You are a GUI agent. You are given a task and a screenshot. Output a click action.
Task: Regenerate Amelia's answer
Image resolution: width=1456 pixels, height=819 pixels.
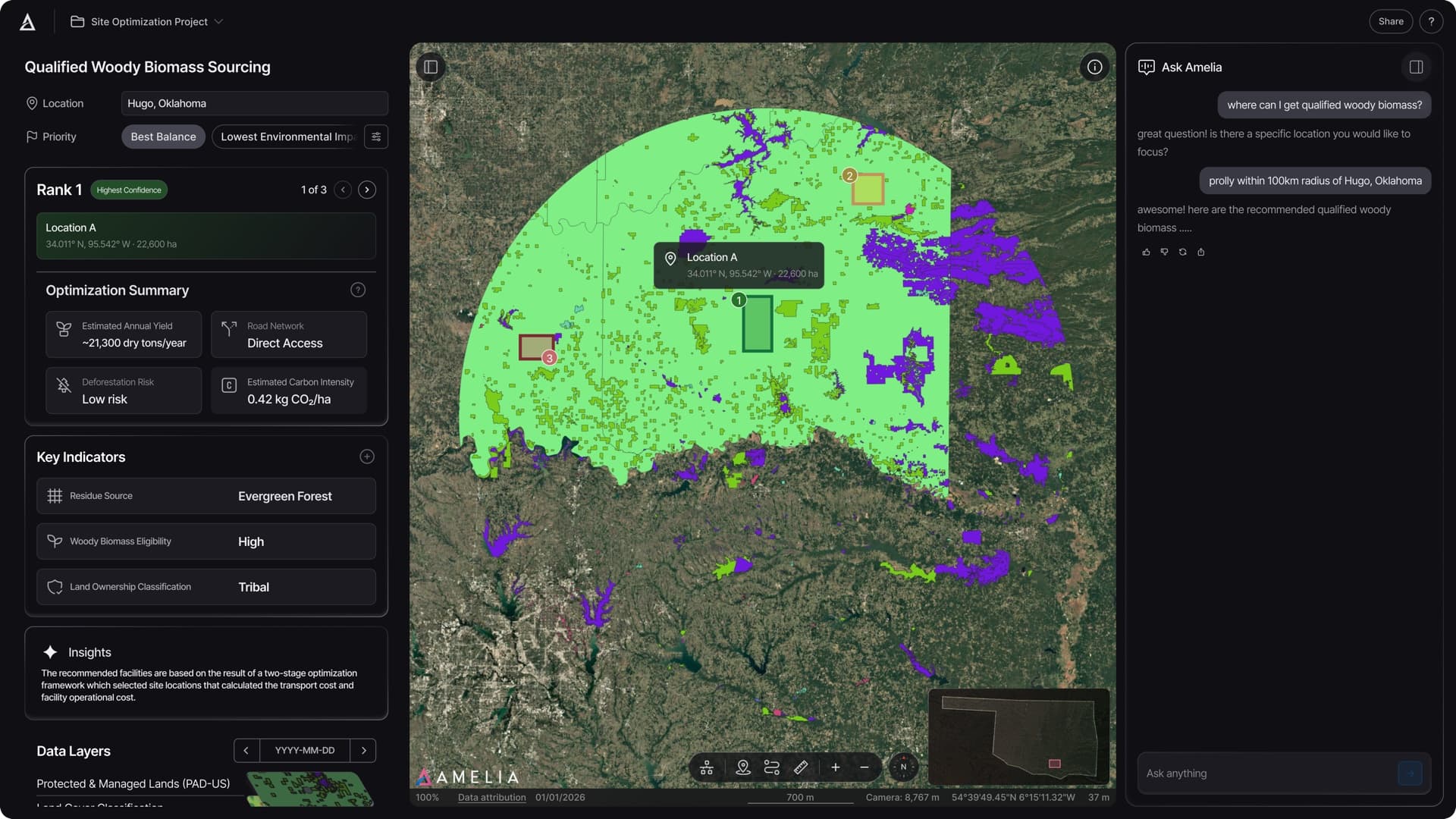pyautogui.click(x=1182, y=251)
